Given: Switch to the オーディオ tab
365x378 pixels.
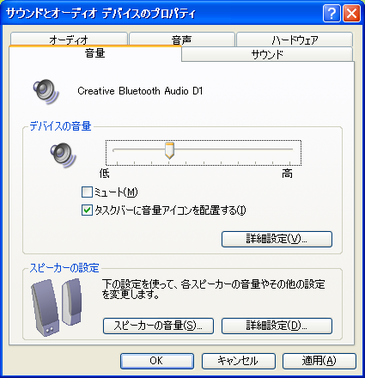Looking at the screenshot, I should (x=69, y=39).
